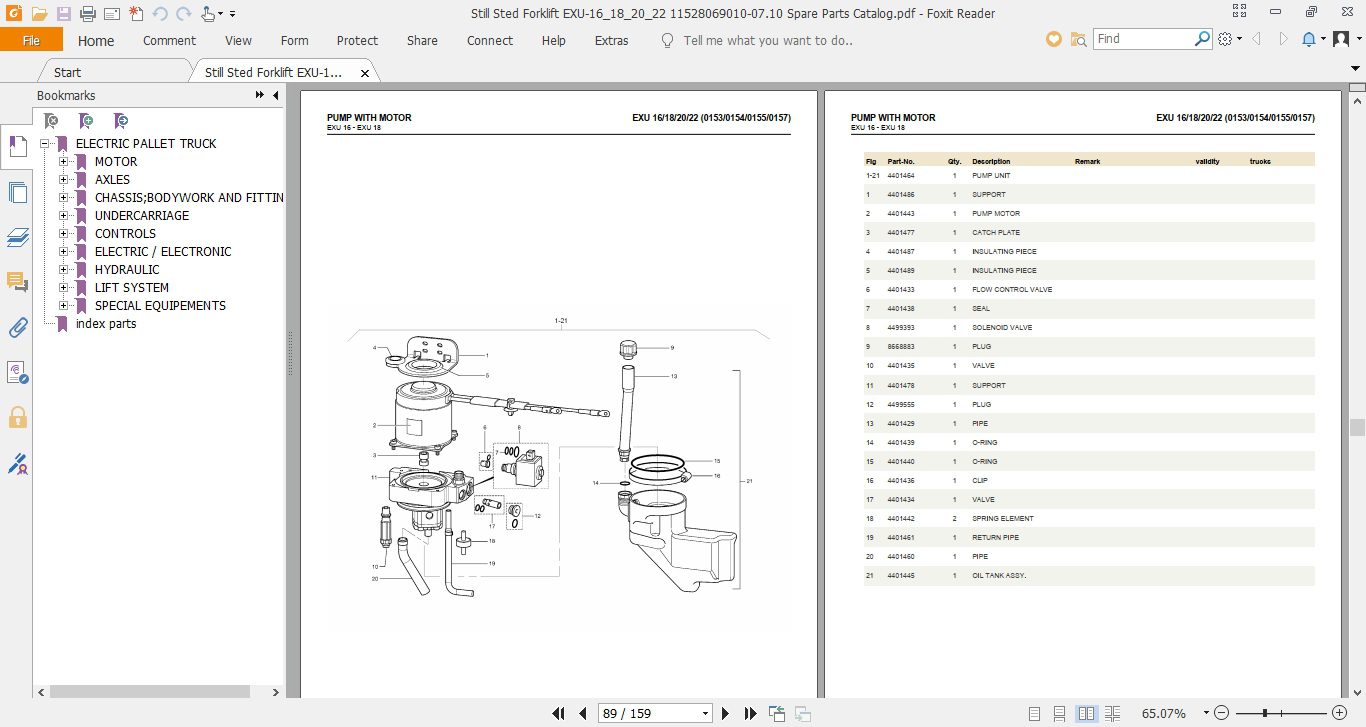Open the zoom percentage dropdown arrow
The width and height of the screenshot is (1366, 727).
(x=1204, y=714)
